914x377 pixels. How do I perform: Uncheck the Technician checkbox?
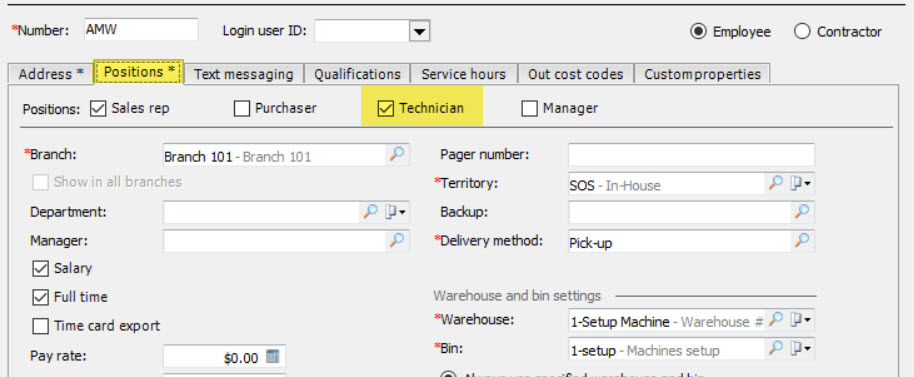pyautogui.click(x=385, y=108)
